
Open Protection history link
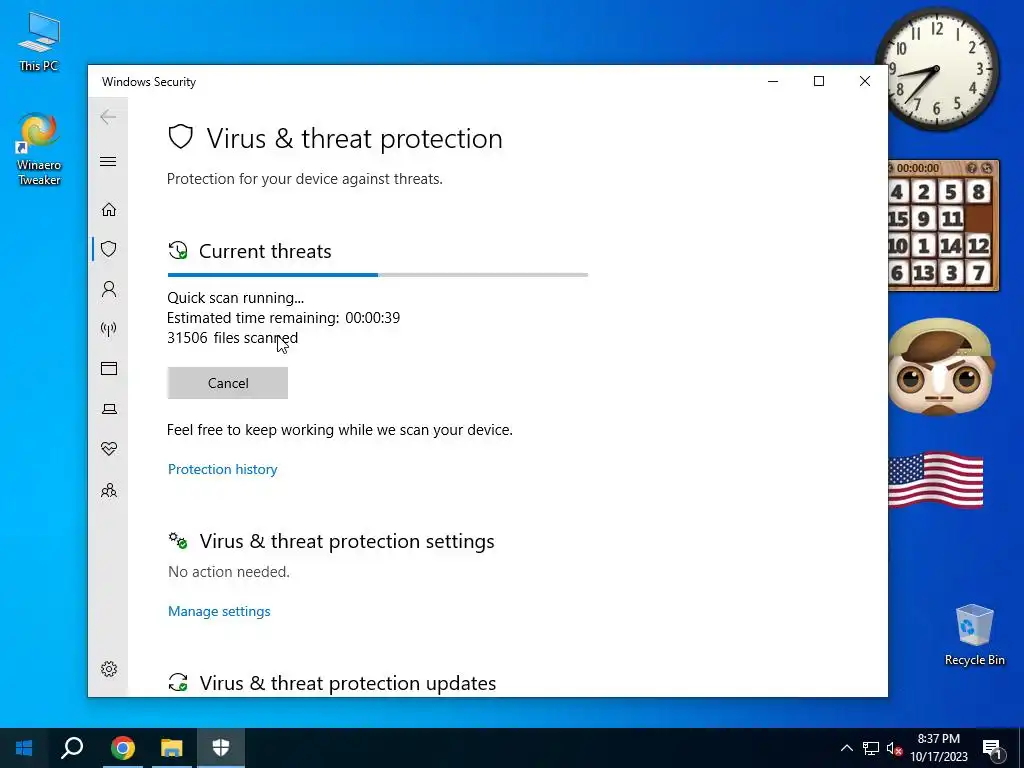tap(222, 469)
